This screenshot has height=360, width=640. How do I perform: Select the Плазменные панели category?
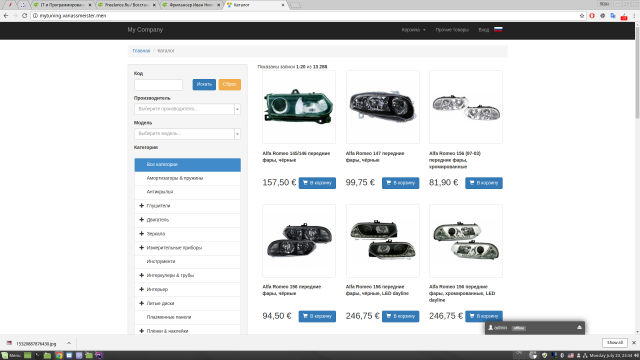click(x=187, y=317)
